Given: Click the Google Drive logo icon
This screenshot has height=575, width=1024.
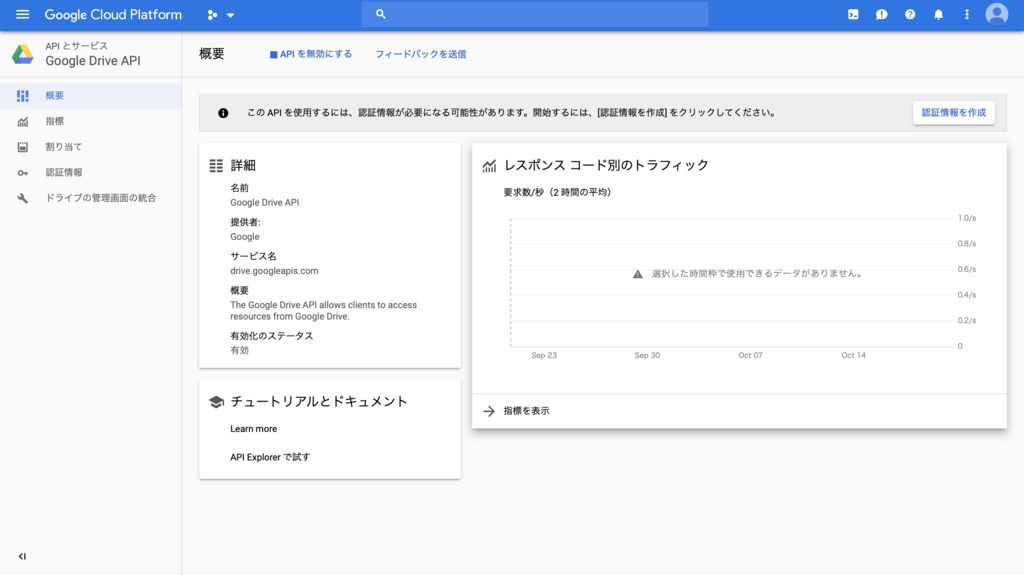Looking at the screenshot, I should pyautogui.click(x=23, y=54).
